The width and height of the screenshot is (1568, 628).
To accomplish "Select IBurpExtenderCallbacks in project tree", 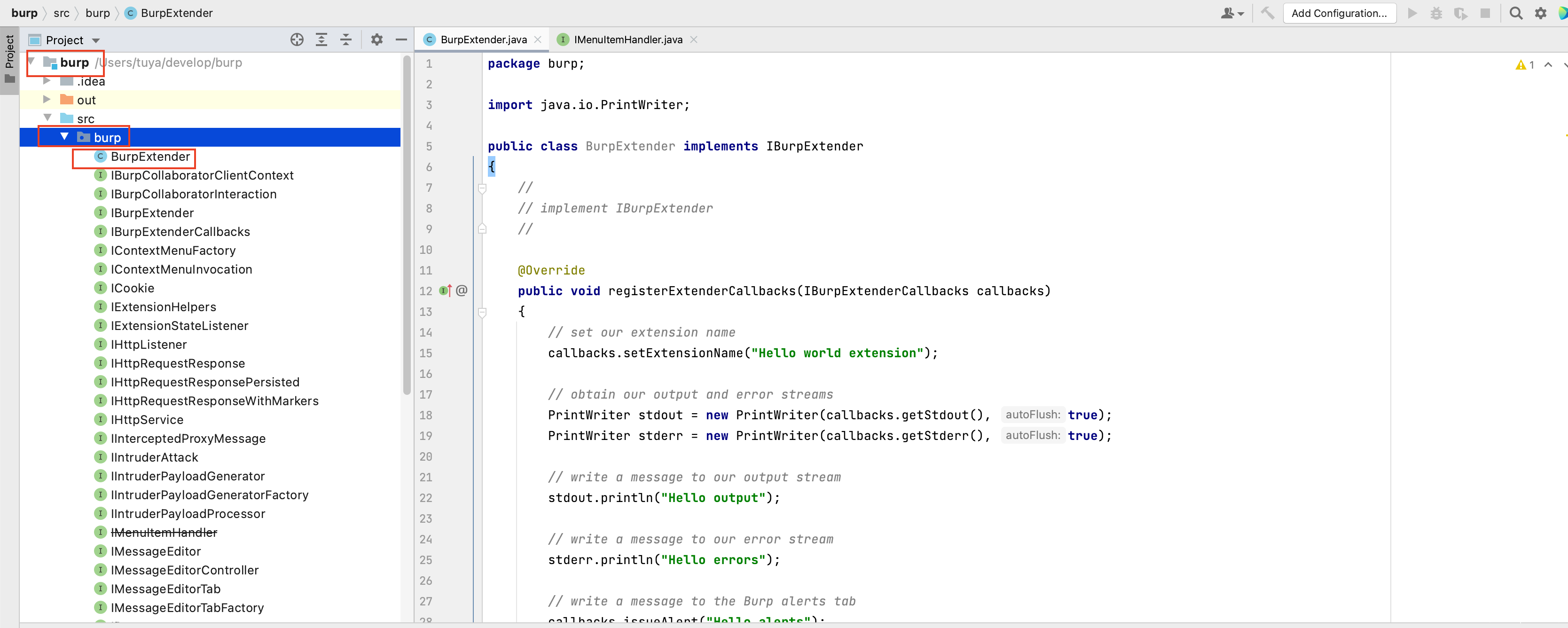I will (x=180, y=232).
